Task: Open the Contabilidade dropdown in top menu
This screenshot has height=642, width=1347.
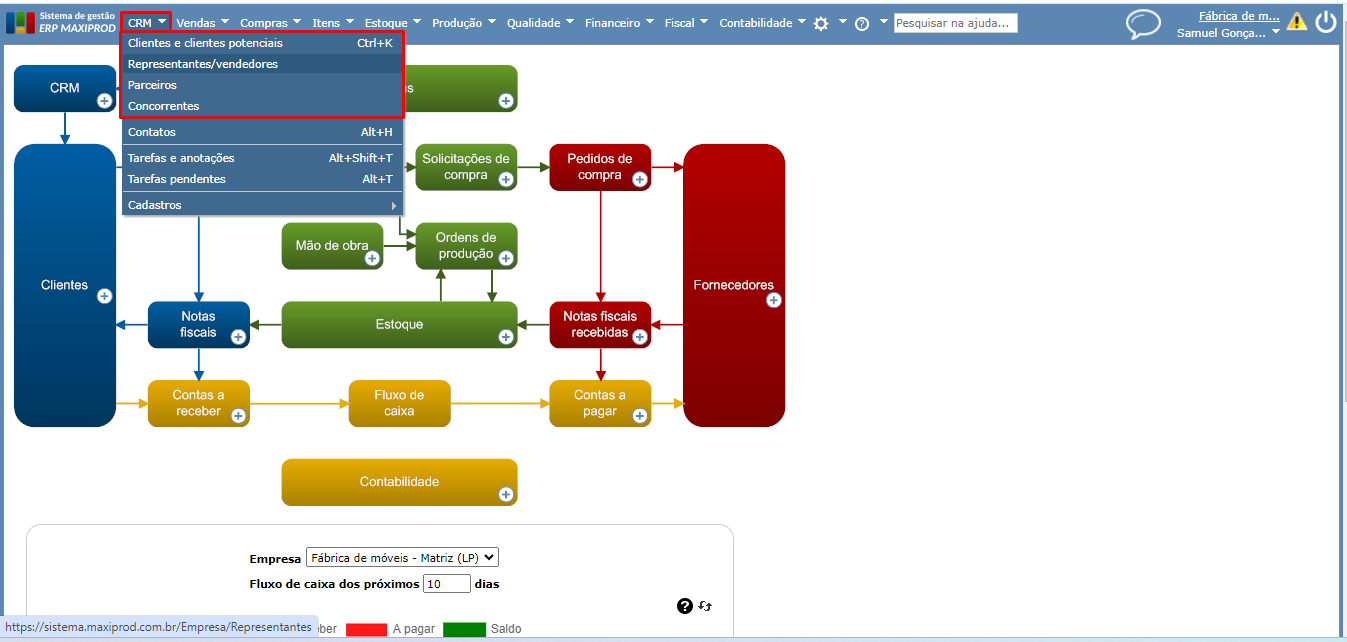Action: [x=763, y=23]
